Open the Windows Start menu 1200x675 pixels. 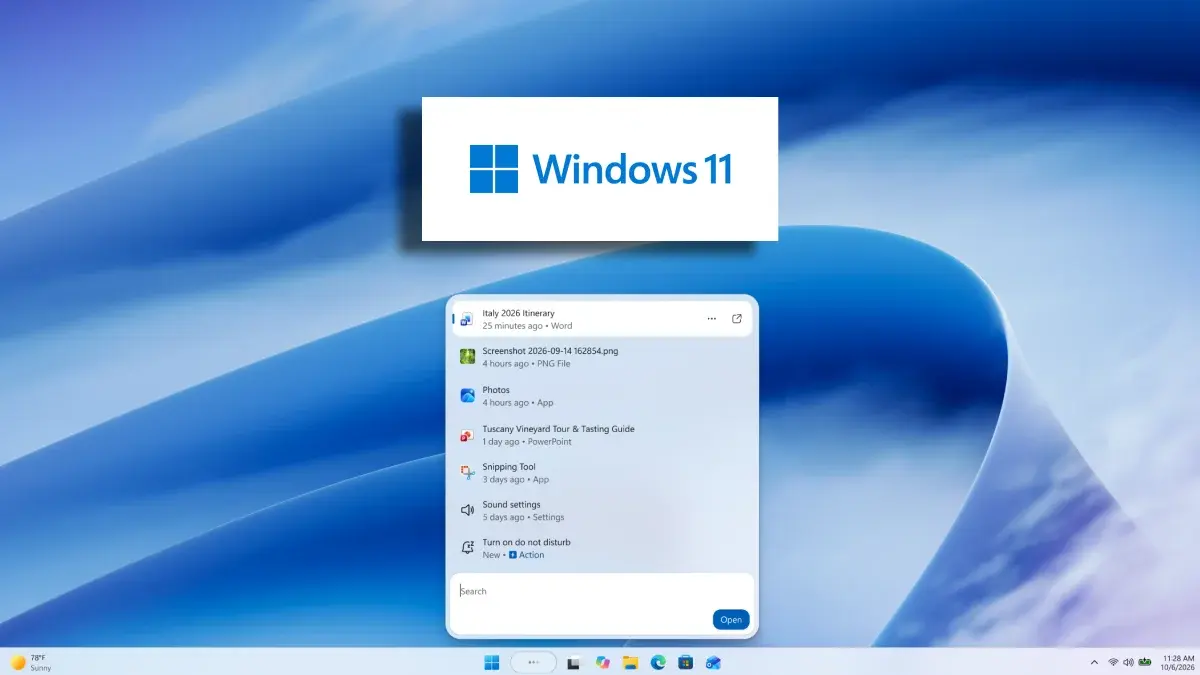492,662
